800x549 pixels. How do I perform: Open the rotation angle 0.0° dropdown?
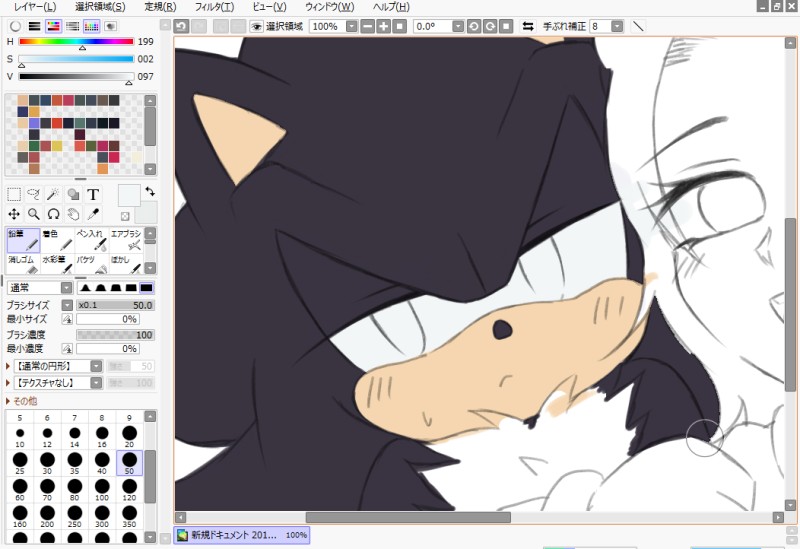458,27
